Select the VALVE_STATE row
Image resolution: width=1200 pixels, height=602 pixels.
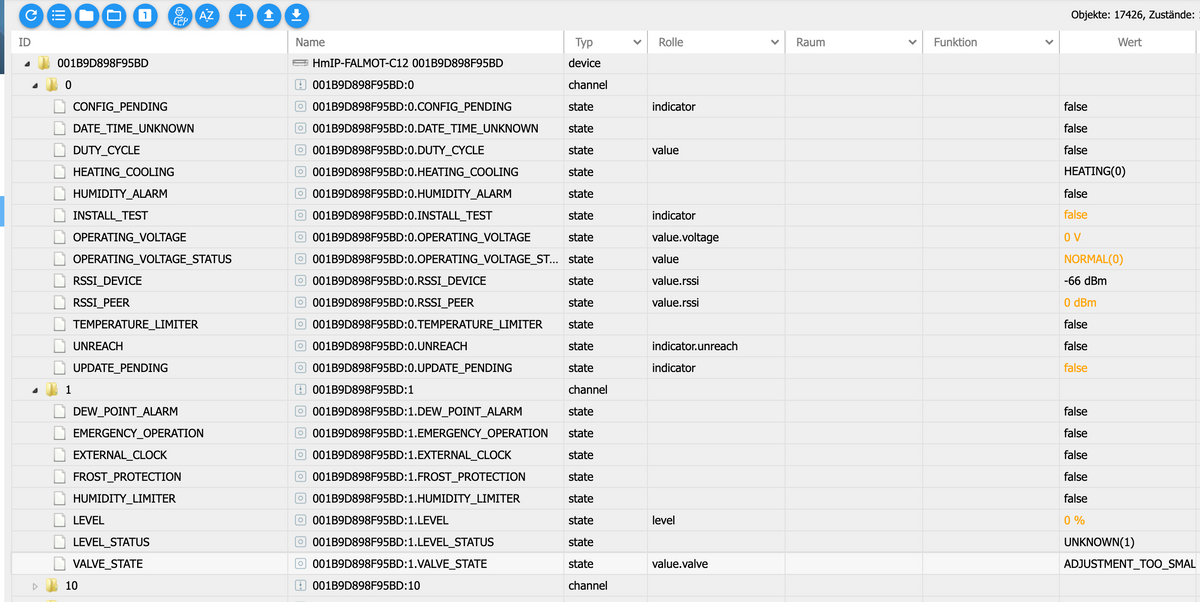[107, 564]
